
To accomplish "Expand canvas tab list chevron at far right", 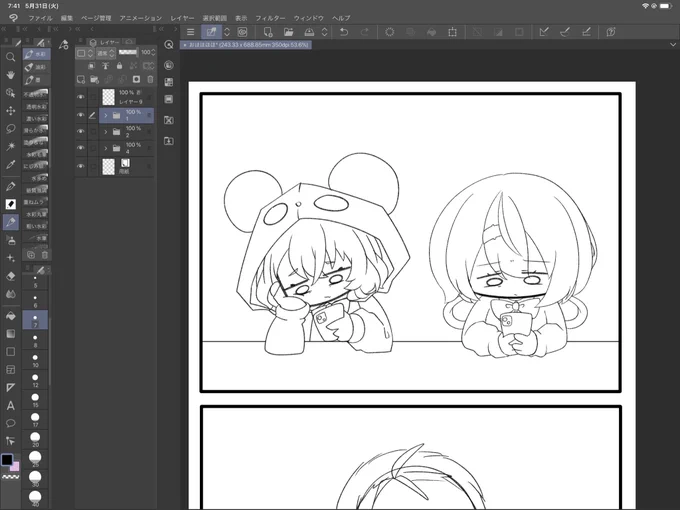I will point(673,45).
